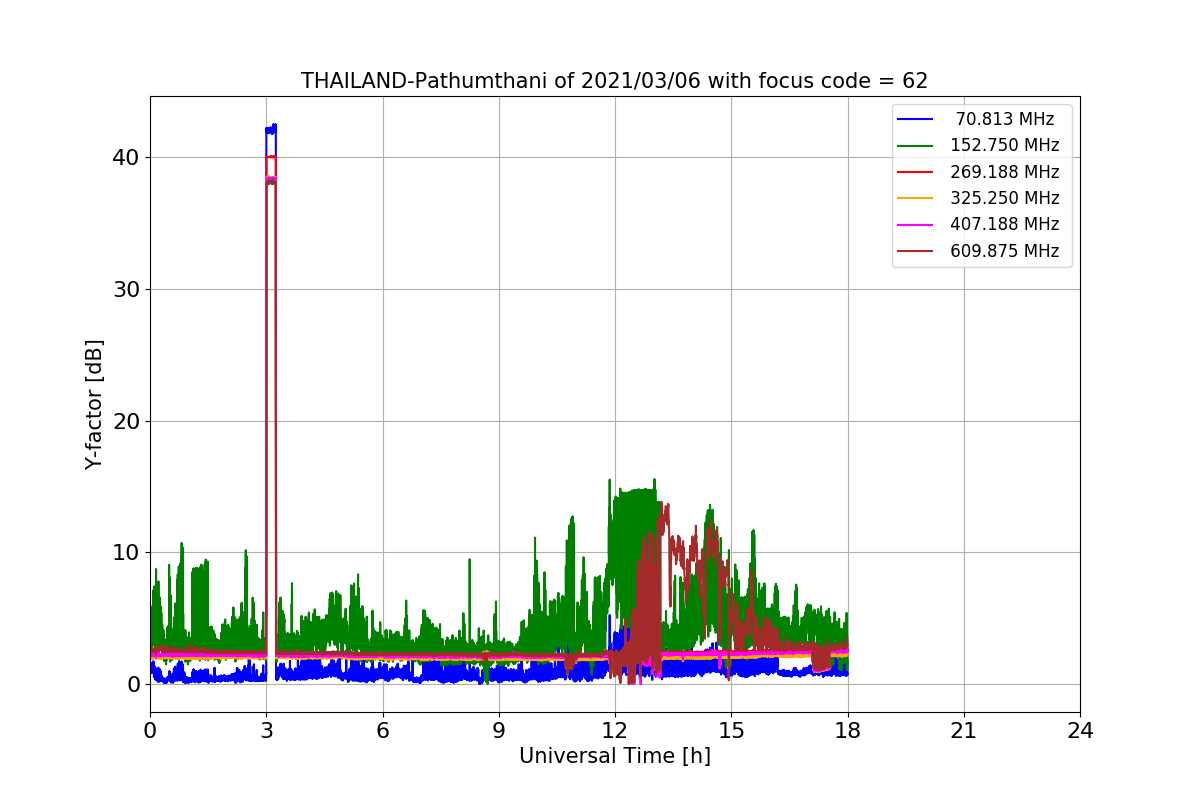Click the x-axis tick label 18
The image size is (1200, 800).
[x=847, y=731]
